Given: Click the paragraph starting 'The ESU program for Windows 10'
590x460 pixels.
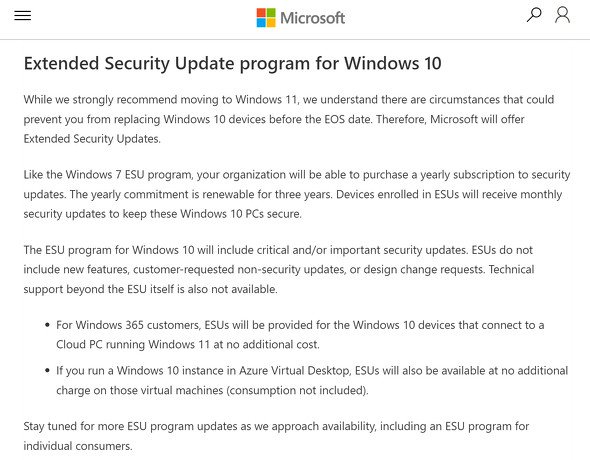Looking at the screenshot, I should [279, 270].
